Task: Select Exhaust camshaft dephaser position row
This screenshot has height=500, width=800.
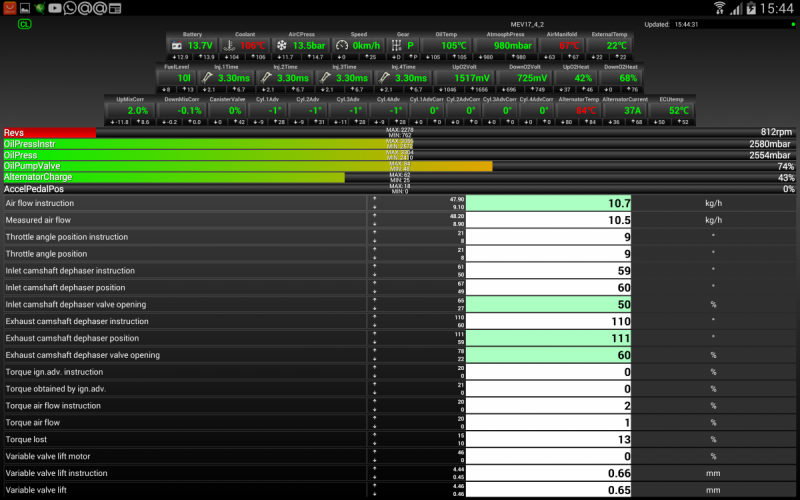Action: (x=185, y=338)
